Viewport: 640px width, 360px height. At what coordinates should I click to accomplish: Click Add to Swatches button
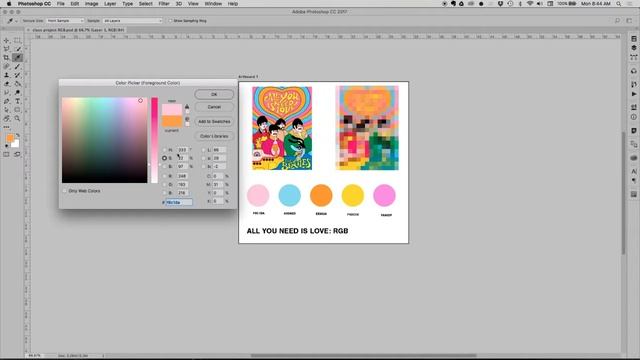pyautogui.click(x=214, y=122)
